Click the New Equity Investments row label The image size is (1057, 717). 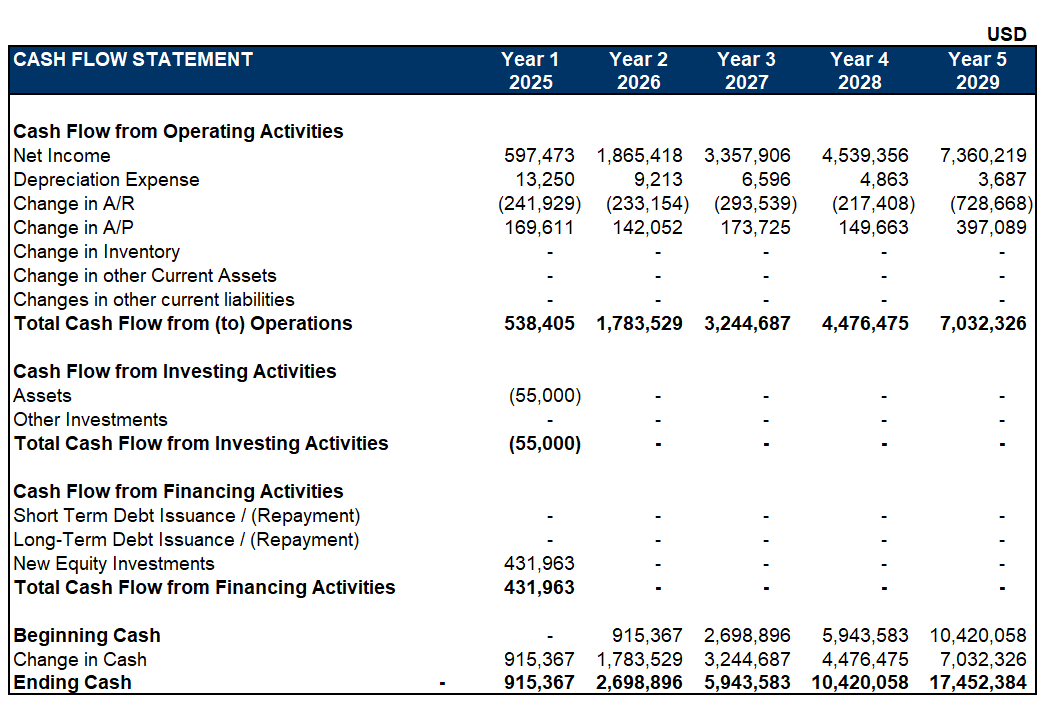pos(114,564)
